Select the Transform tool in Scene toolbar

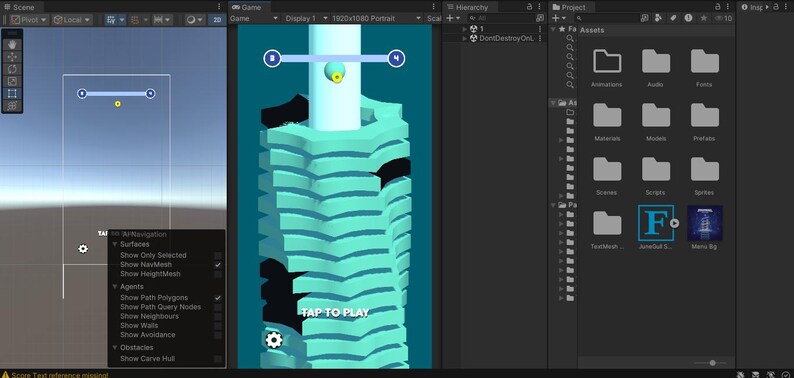click(12, 105)
